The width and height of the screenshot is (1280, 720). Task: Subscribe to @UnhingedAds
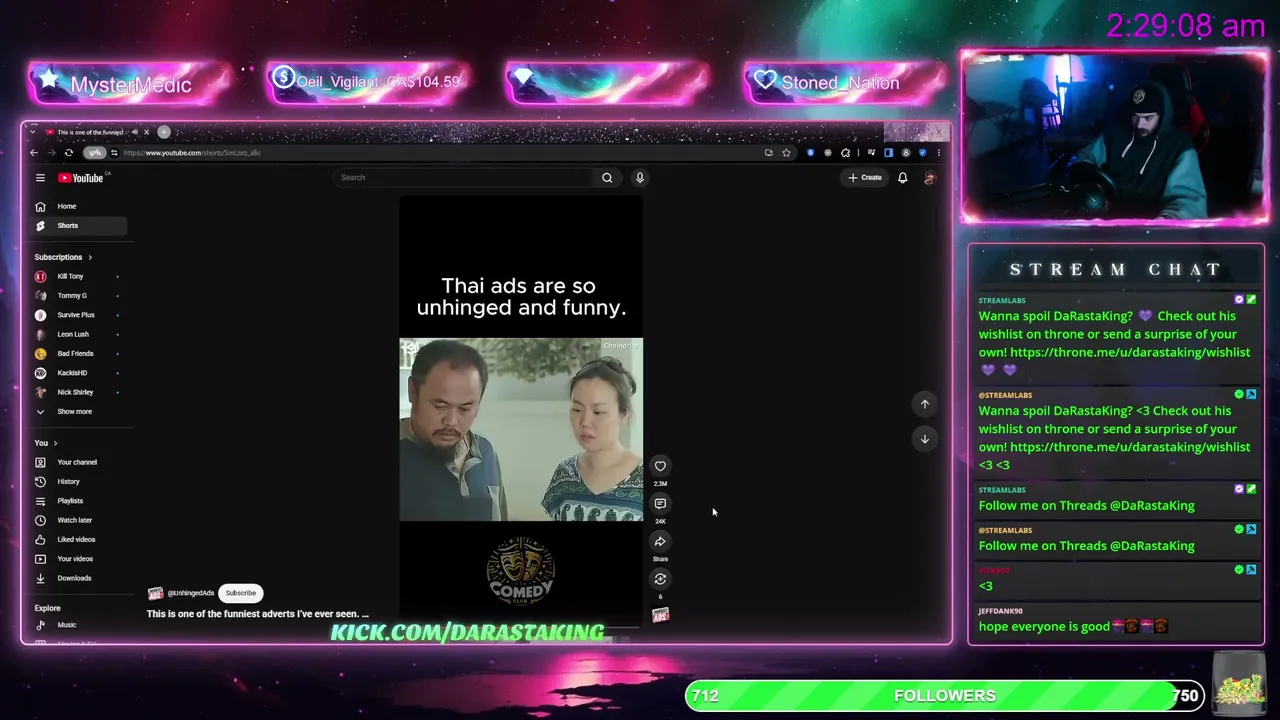tap(241, 593)
